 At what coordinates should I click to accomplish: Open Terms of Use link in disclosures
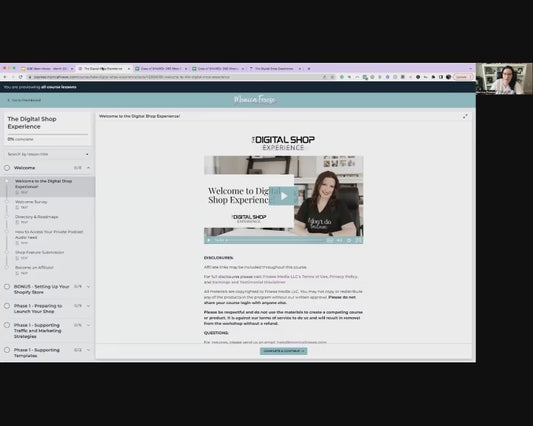tap(295, 277)
